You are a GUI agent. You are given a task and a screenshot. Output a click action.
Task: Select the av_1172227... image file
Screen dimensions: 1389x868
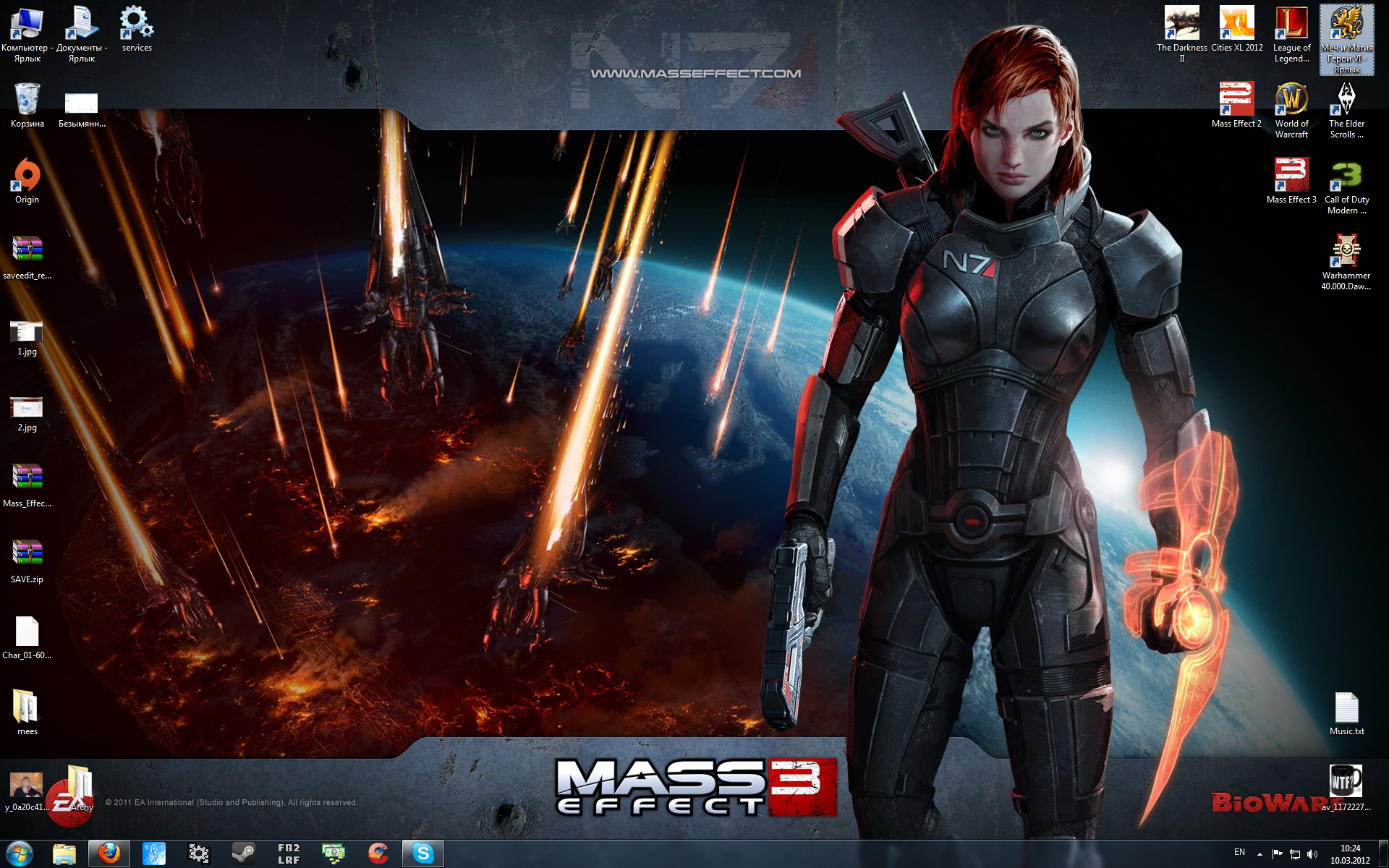point(1346,788)
